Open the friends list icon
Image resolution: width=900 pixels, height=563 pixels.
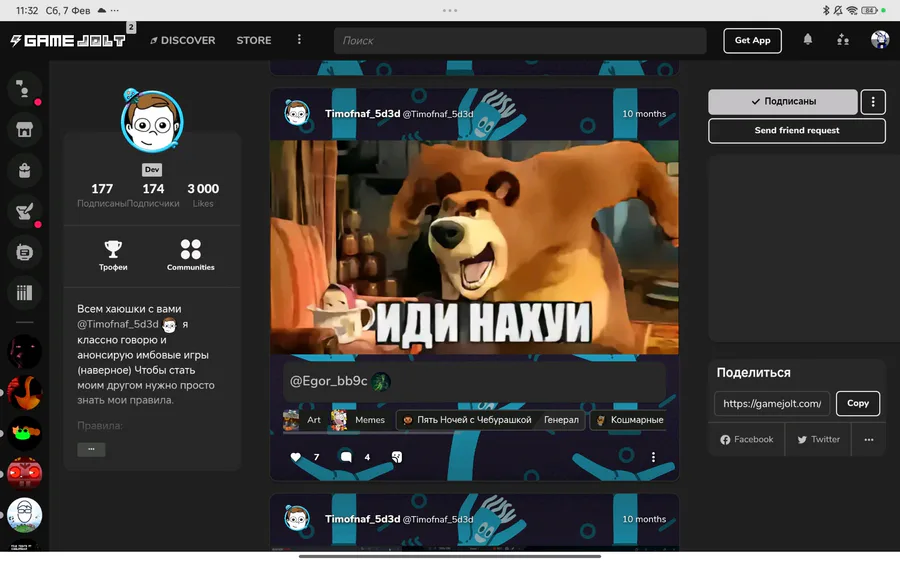pos(843,40)
